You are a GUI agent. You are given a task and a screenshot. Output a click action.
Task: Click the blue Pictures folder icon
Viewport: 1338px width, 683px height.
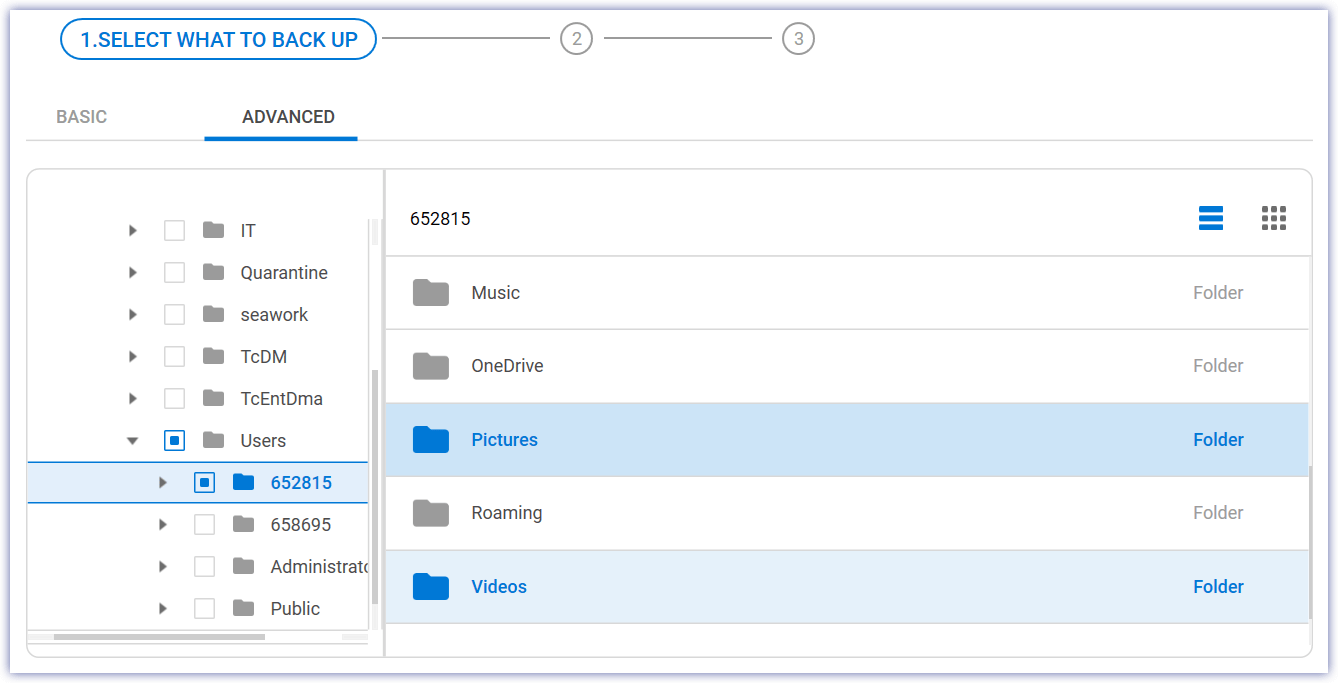tap(430, 439)
